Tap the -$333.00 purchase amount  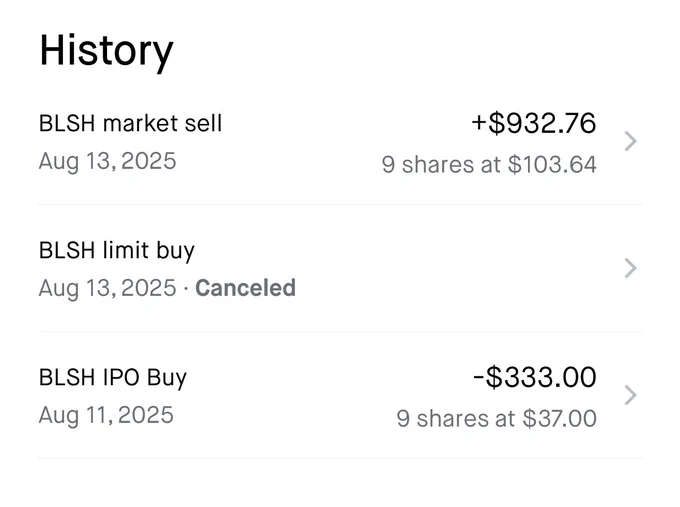(535, 377)
